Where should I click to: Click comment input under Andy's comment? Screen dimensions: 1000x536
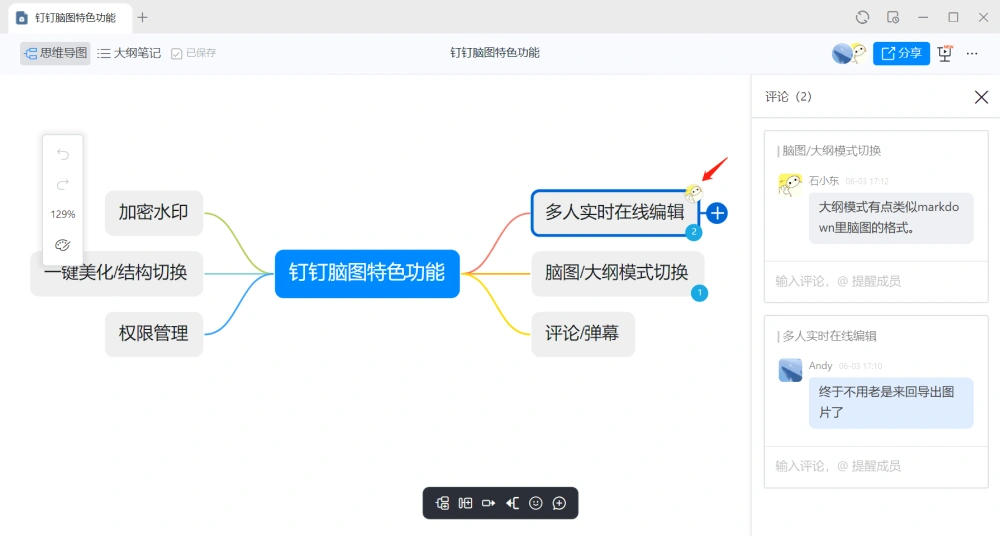pyautogui.click(x=876, y=466)
